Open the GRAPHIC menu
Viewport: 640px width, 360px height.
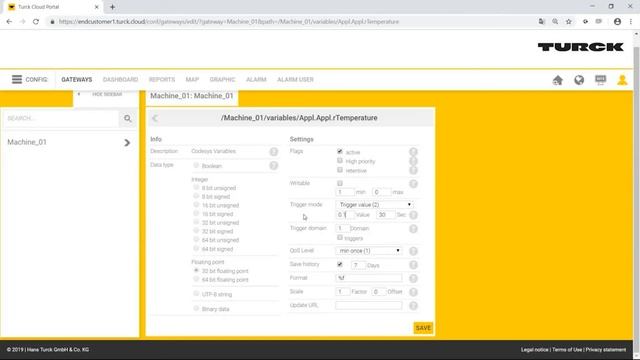(x=222, y=80)
